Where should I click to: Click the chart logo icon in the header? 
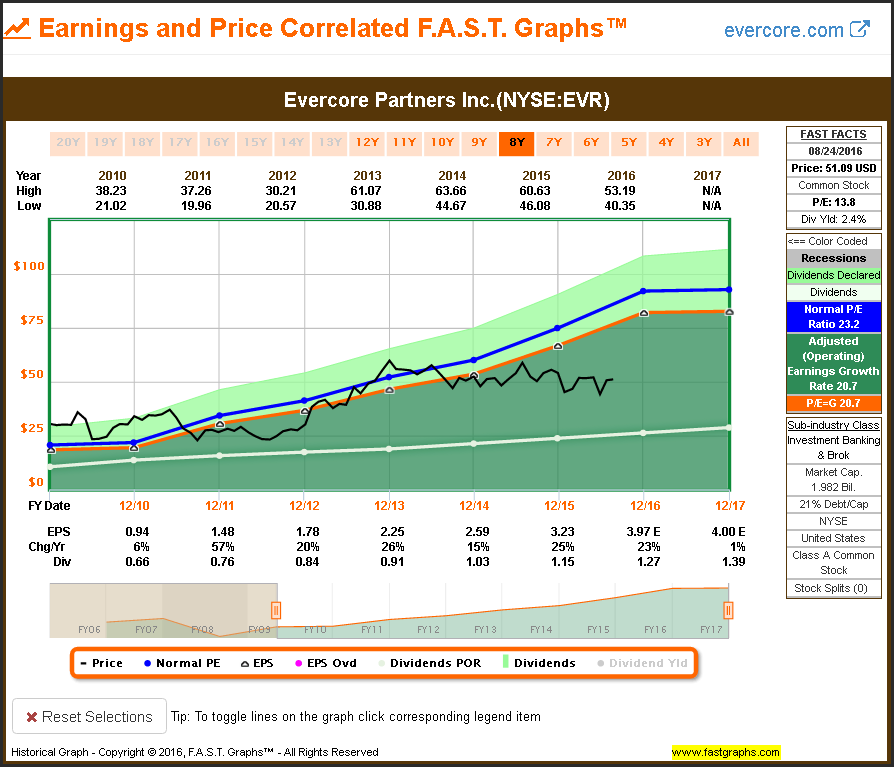17,28
